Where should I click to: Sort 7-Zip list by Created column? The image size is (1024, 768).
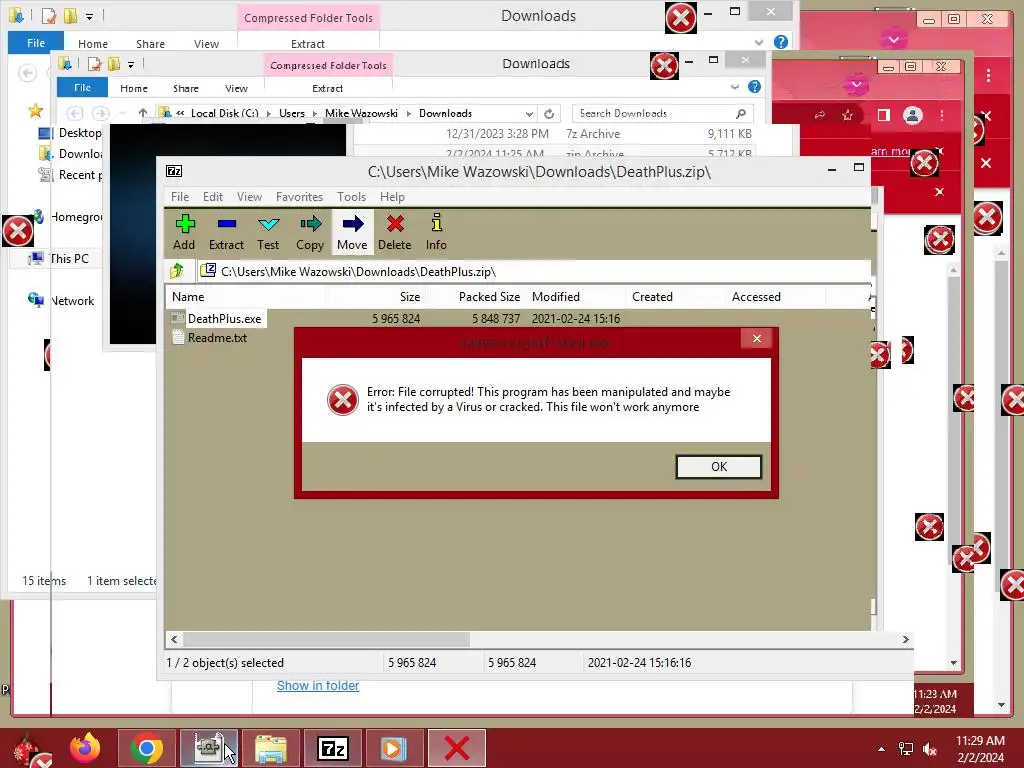click(x=675, y=296)
